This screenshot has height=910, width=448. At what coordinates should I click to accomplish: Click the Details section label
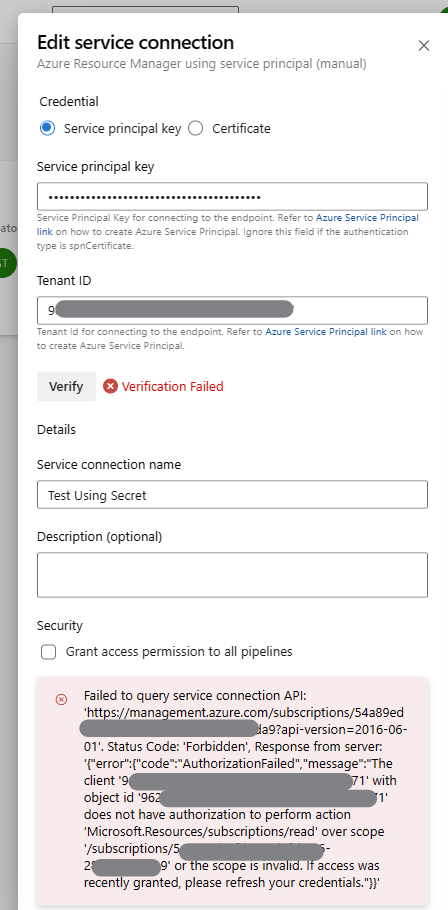coord(56,430)
